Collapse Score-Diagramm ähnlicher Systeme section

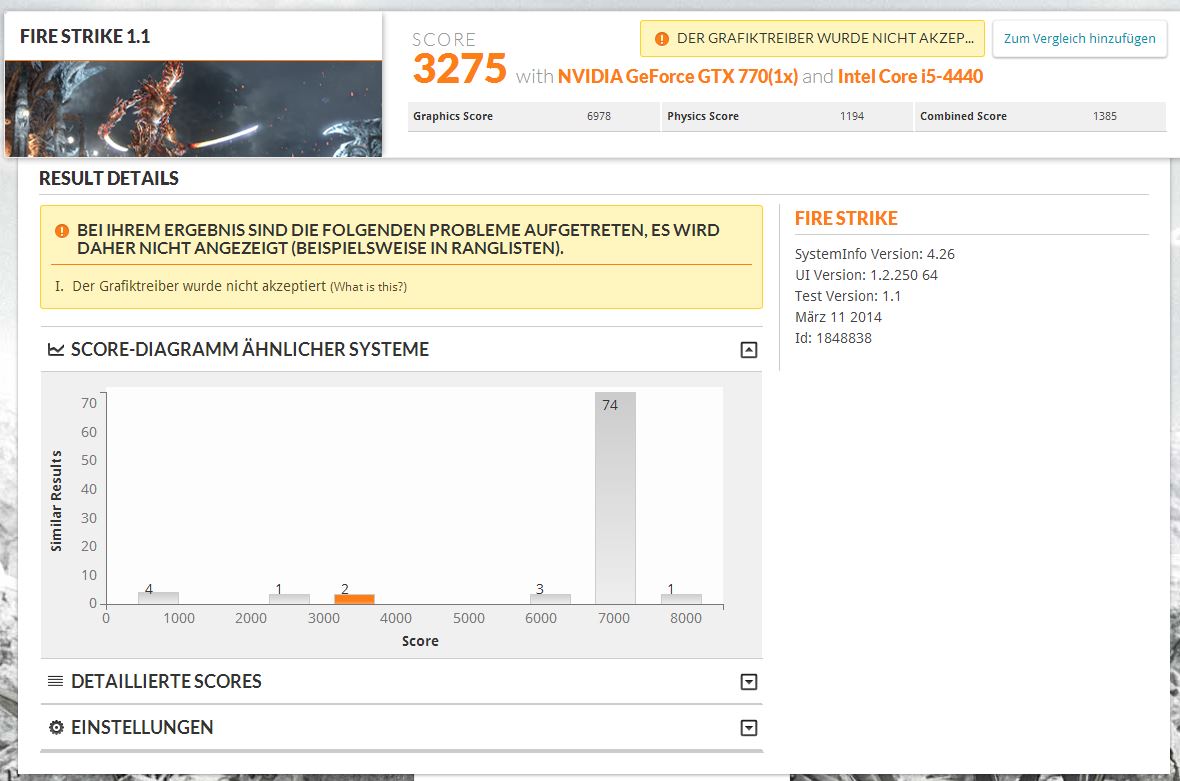pos(749,350)
